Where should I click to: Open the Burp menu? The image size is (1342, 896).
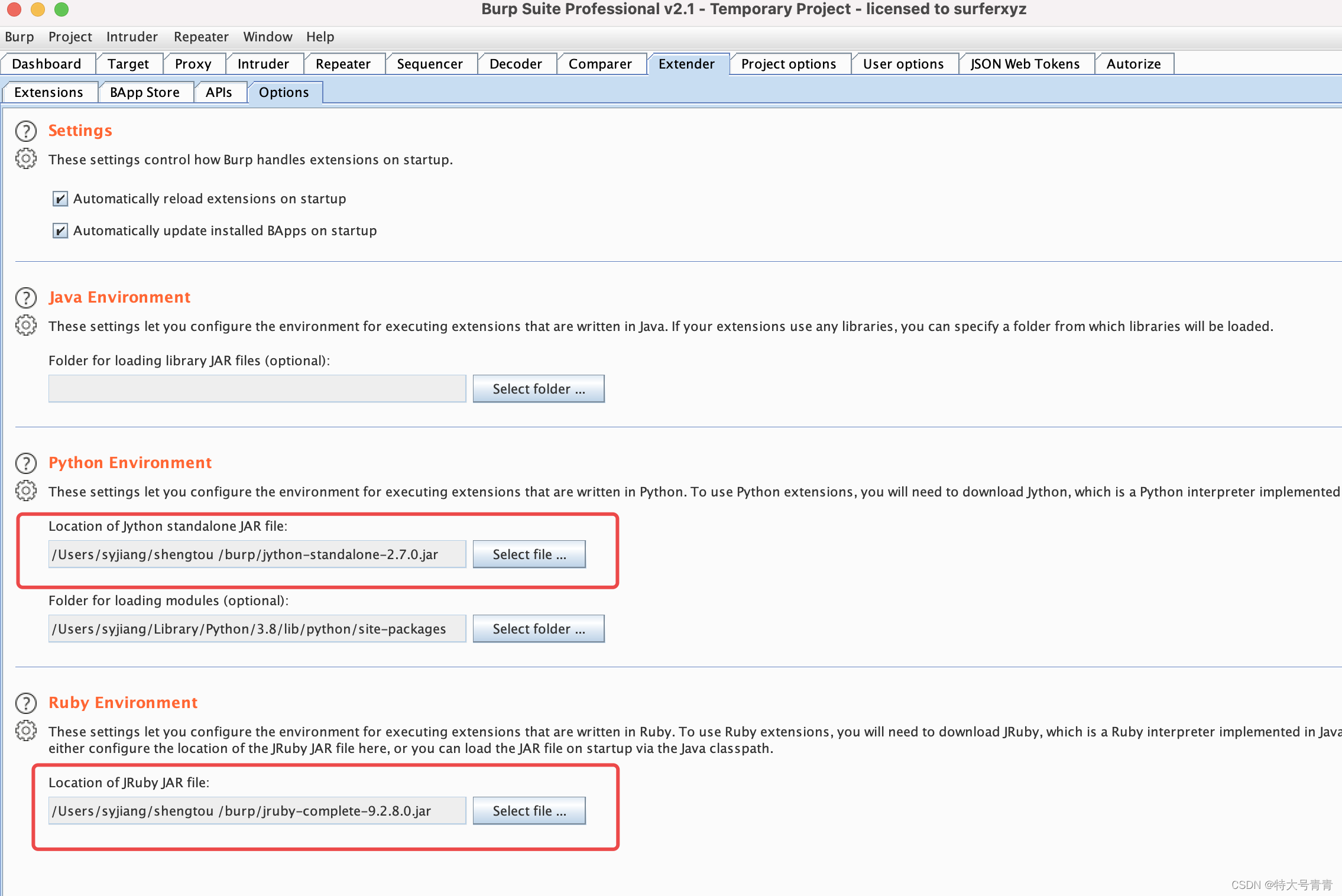click(x=20, y=37)
